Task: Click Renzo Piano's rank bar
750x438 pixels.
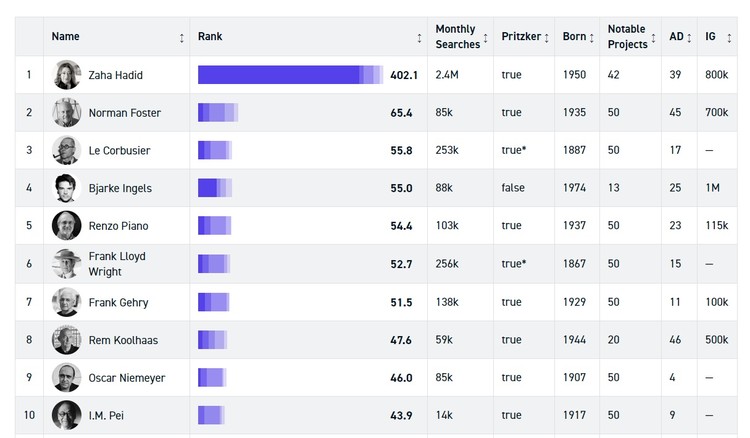Action: tap(215, 226)
